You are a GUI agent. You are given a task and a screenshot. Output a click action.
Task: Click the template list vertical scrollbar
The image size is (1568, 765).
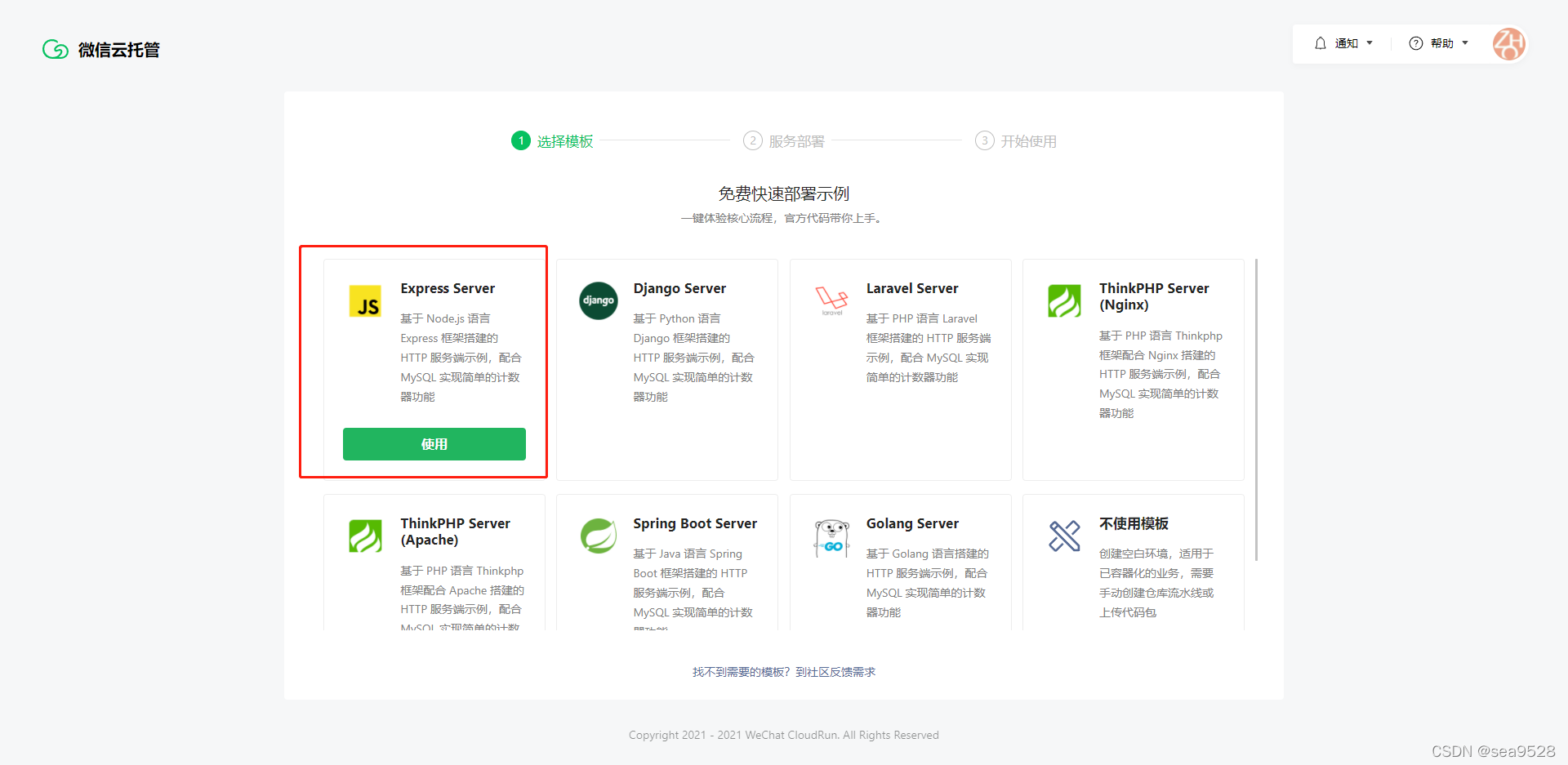click(1256, 410)
